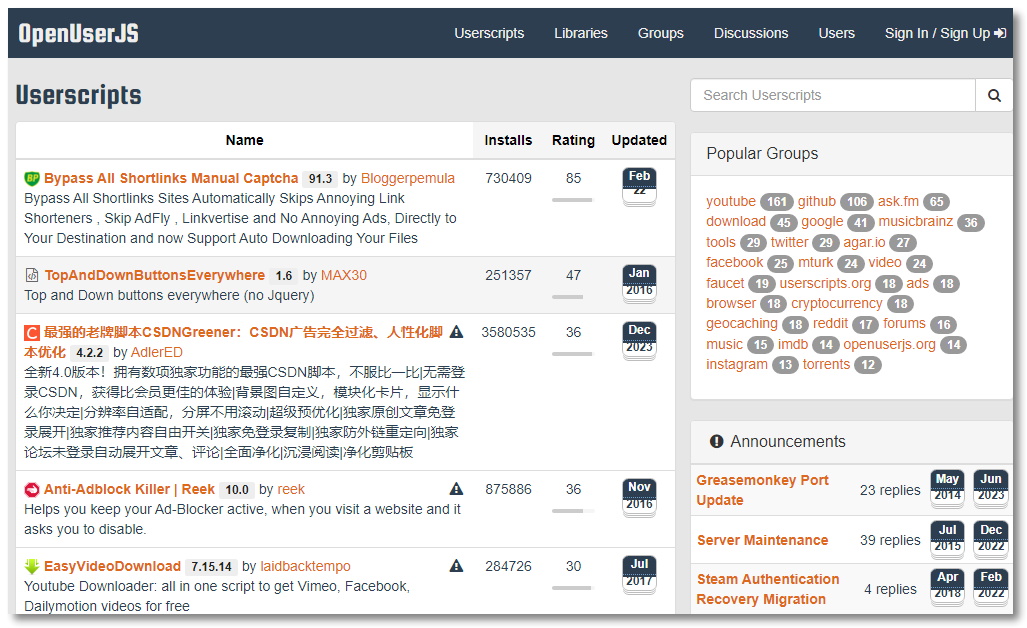This screenshot has width=1027, height=628.
Task: Sort by the Updated column header
Action: click(x=639, y=140)
